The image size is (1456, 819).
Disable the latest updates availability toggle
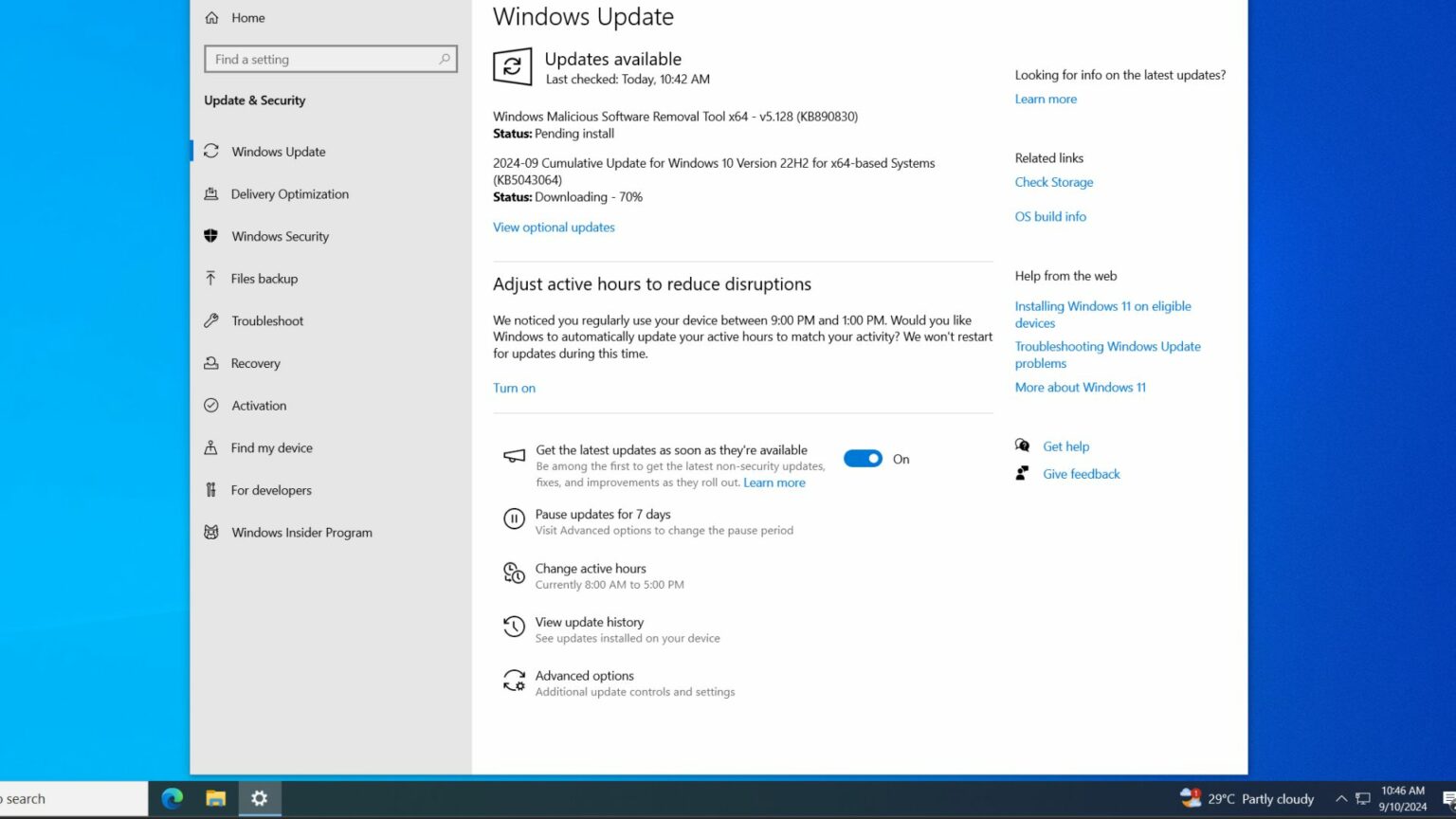863,458
